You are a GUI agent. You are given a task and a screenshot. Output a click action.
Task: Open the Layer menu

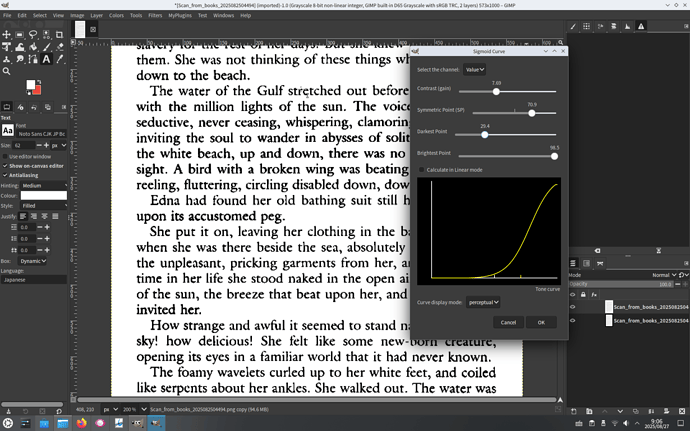tap(96, 15)
